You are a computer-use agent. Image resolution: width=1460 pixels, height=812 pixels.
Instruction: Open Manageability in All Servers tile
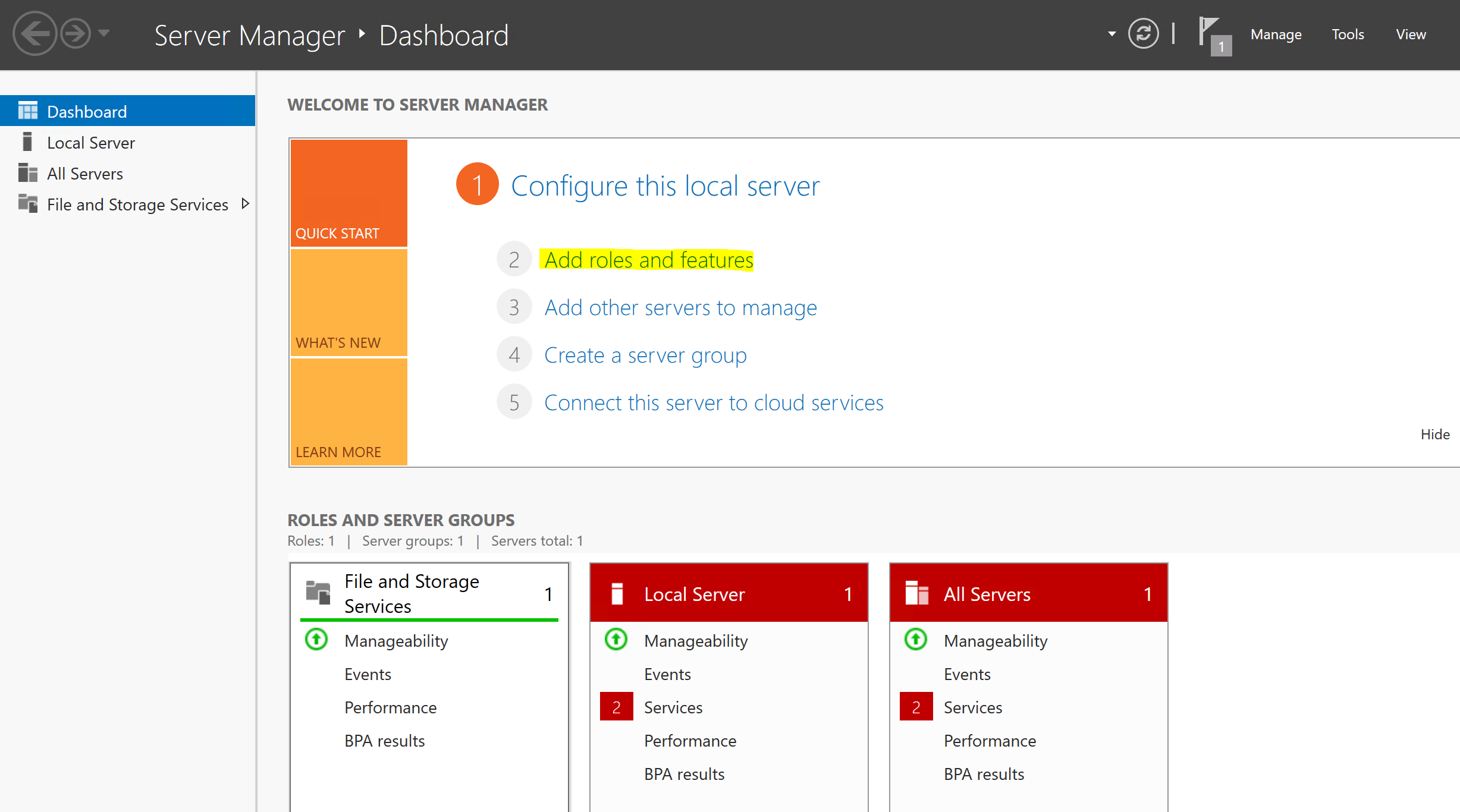click(996, 641)
